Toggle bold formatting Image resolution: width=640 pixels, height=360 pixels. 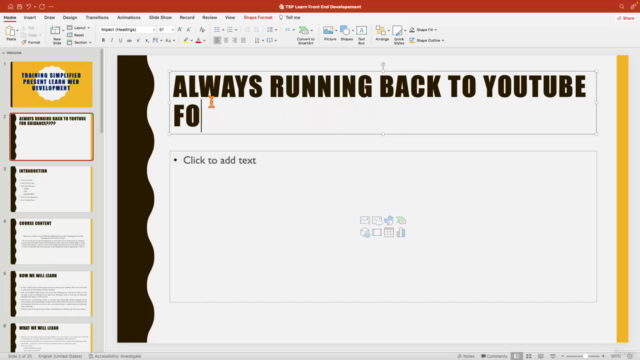[103, 40]
